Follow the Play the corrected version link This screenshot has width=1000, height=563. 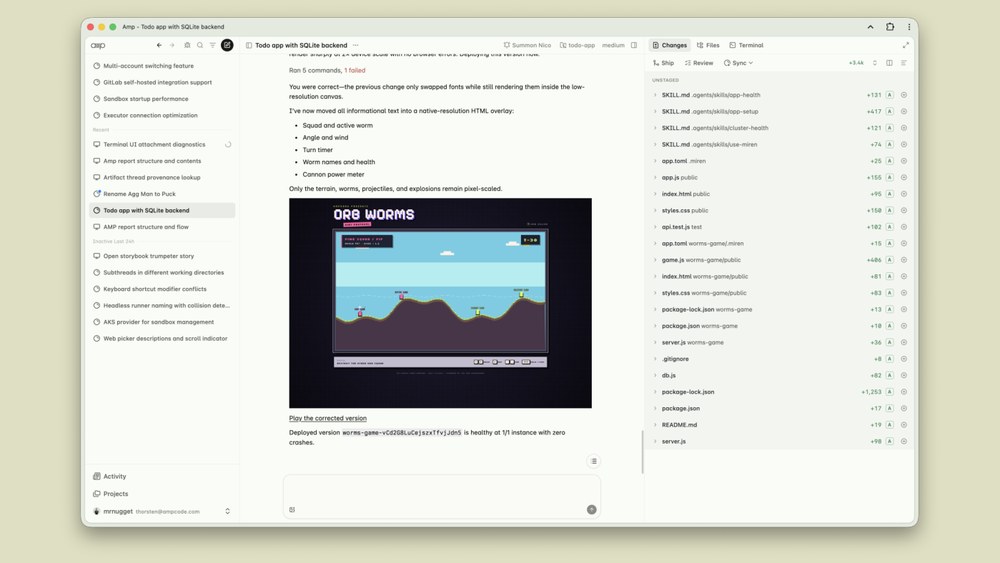click(x=328, y=418)
